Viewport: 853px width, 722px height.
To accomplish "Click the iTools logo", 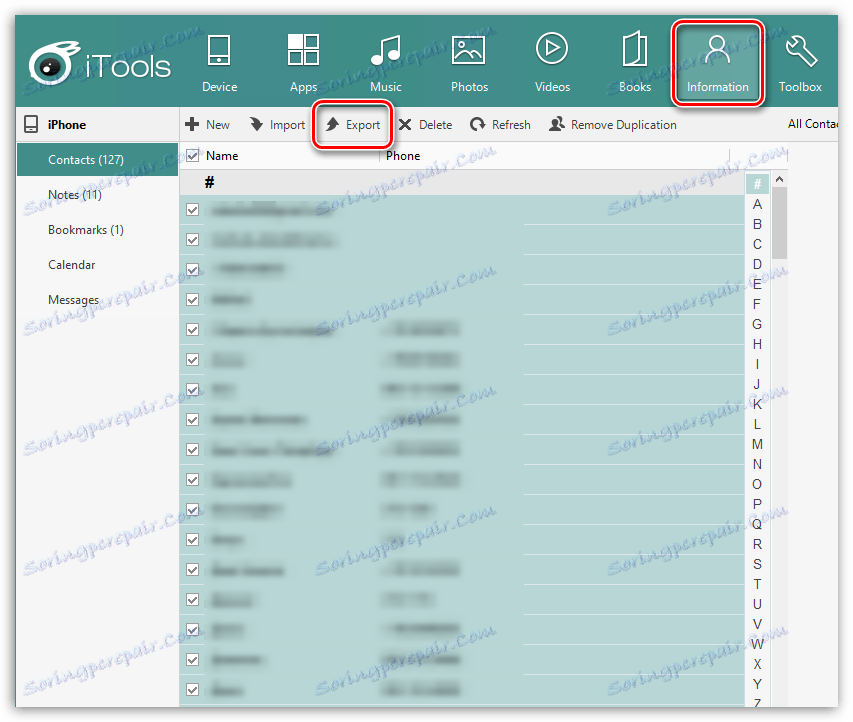I will (x=100, y=64).
